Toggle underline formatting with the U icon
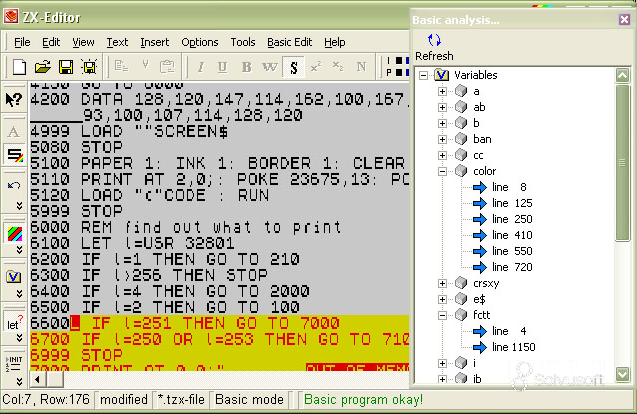The height and width of the screenshot is (414, 637). point(222,67)
